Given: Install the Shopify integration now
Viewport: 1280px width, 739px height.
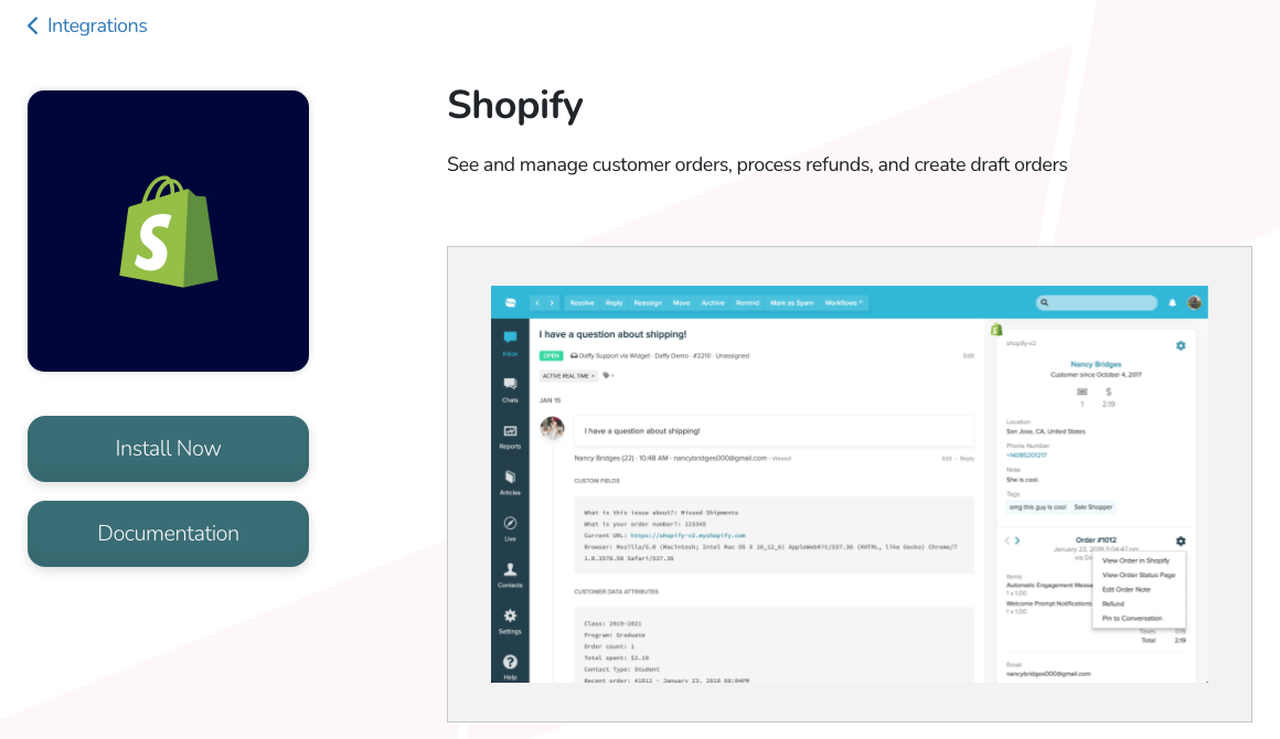Looking at the screenshot, I should tap(168, 449).
